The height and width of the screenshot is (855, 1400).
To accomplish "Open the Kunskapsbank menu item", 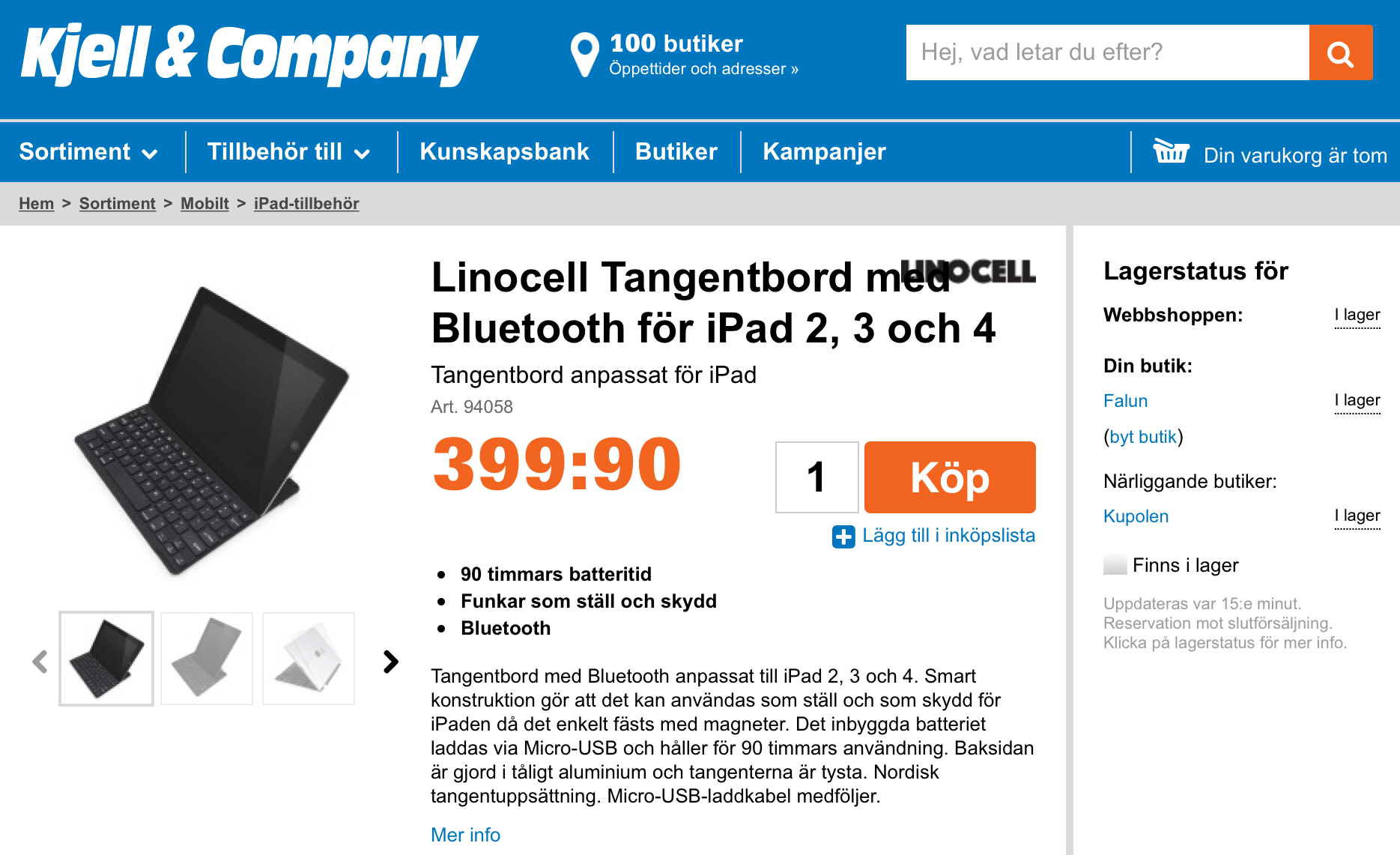I will 504,152.
